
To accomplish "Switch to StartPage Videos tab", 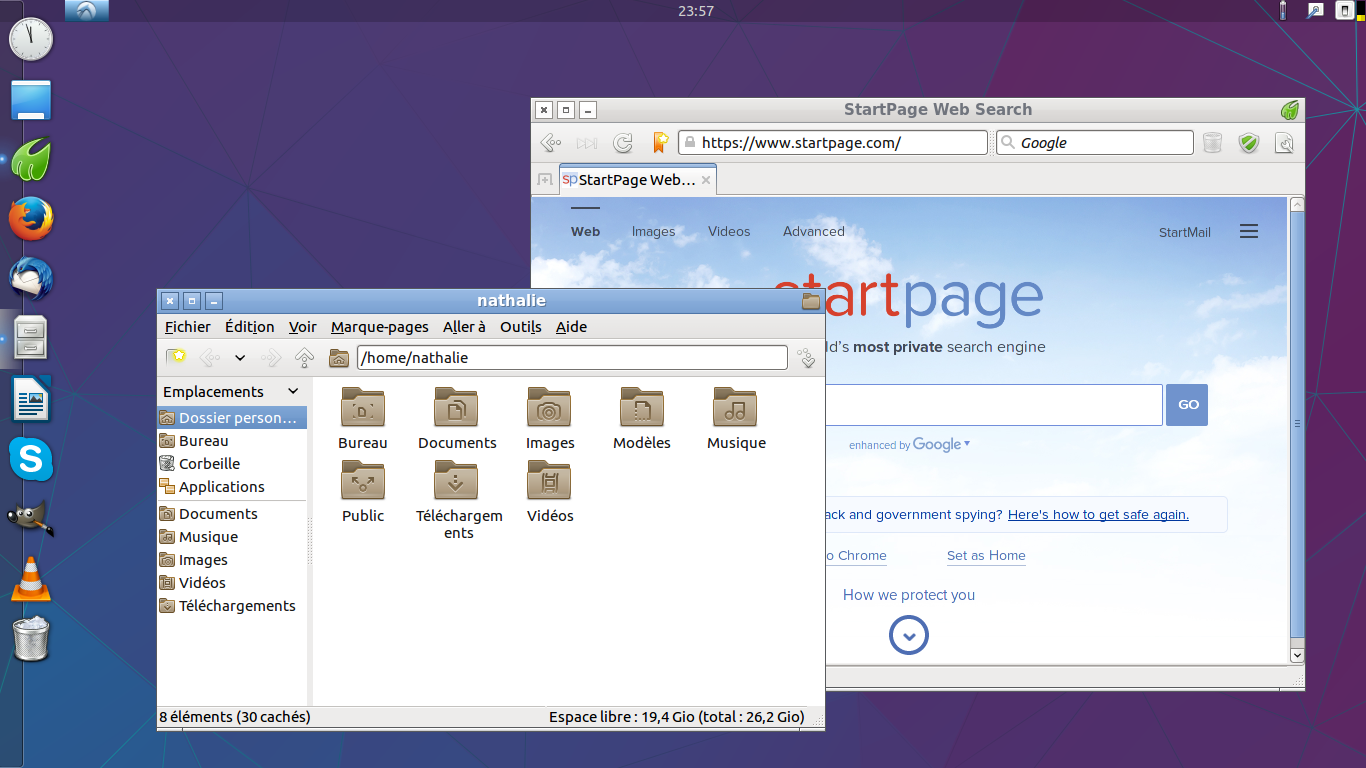I will 729,231.
